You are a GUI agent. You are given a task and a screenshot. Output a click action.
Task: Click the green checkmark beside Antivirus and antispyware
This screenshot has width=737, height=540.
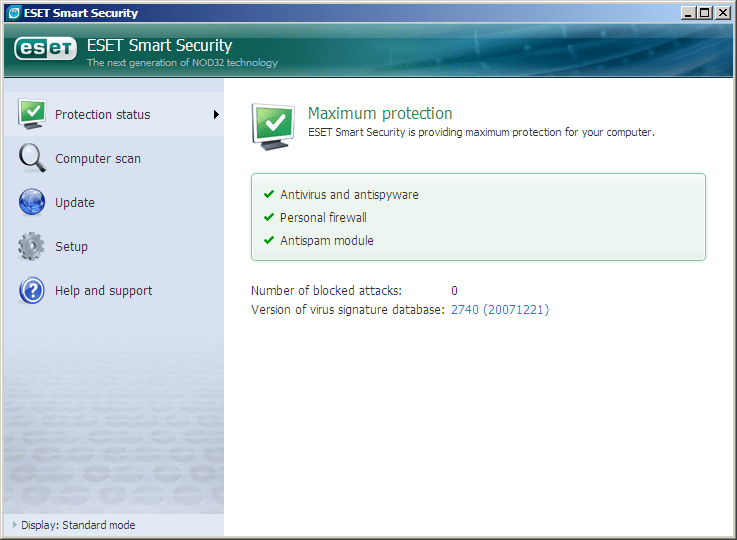(x=268, y=194)
